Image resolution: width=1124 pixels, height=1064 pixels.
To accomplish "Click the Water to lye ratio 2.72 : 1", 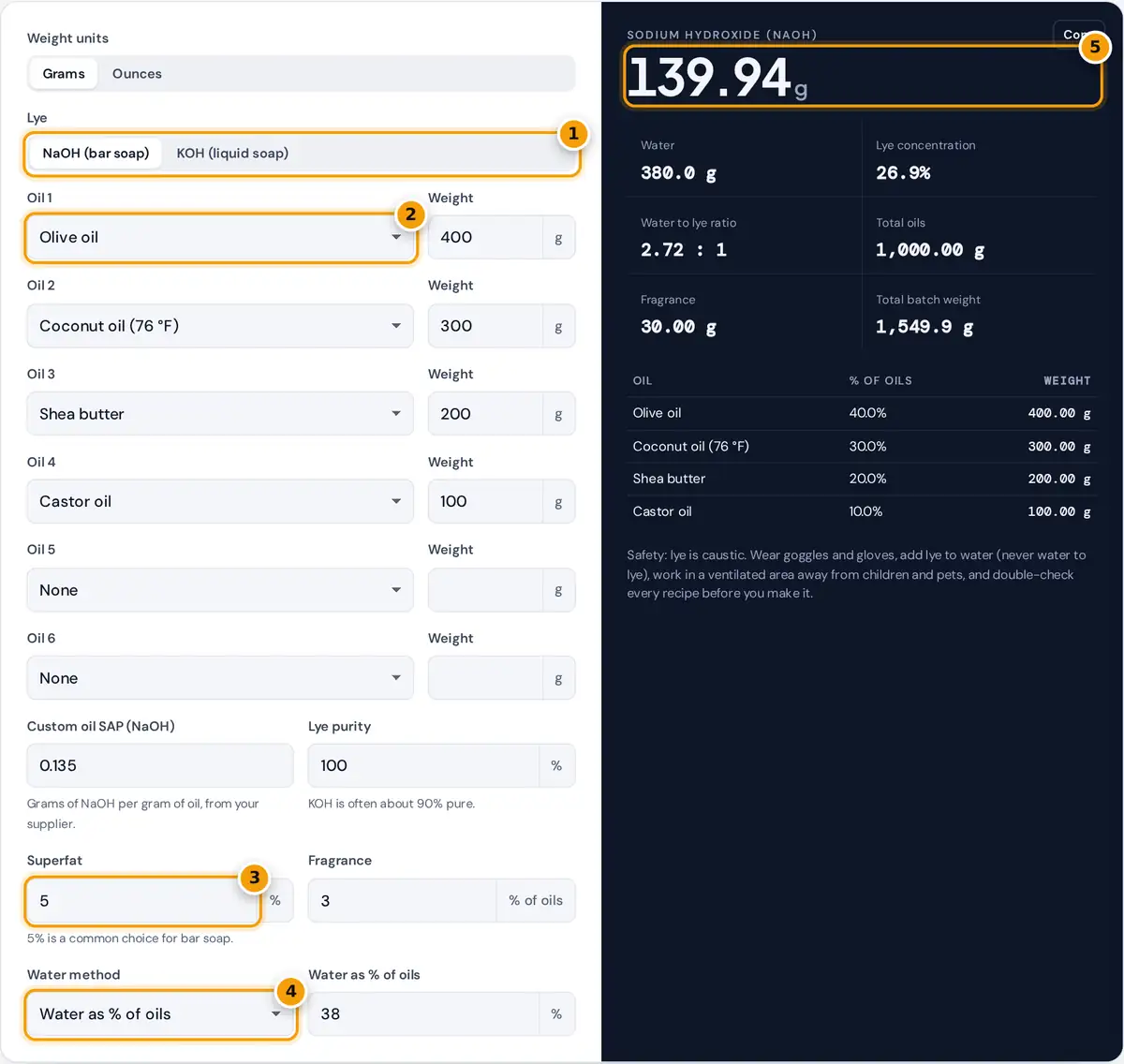I will point(683,250).
